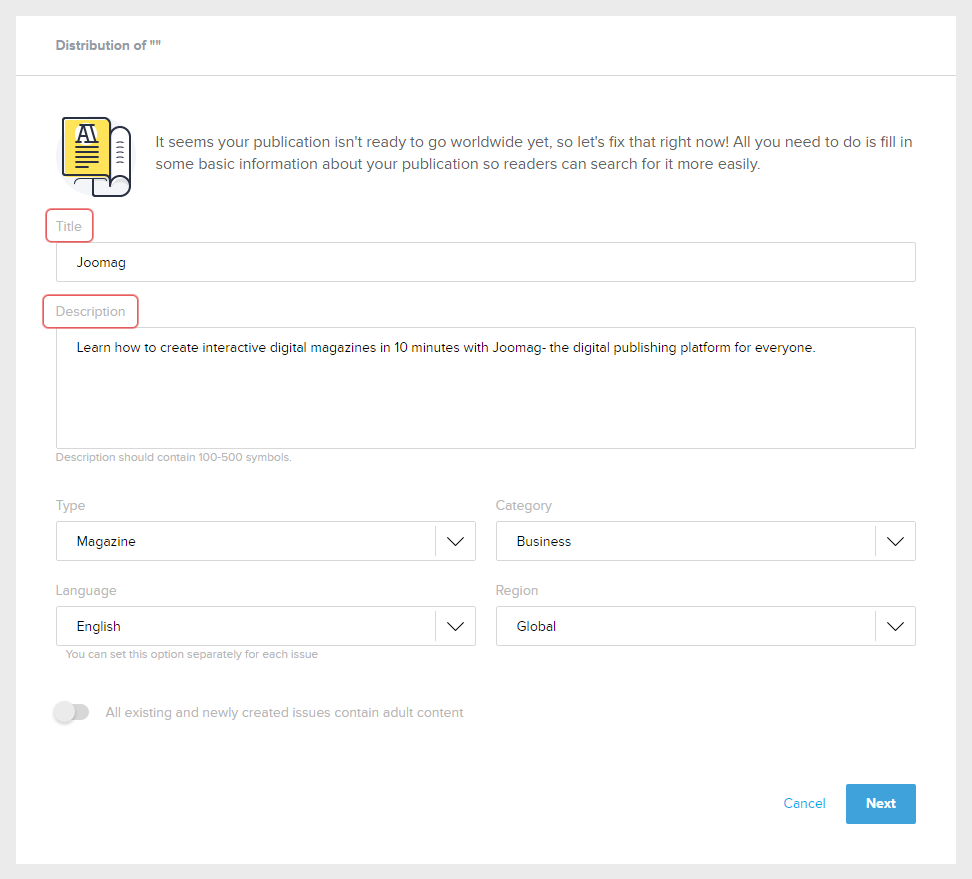Click the per-issue language option note

click(x=191, y=654)
